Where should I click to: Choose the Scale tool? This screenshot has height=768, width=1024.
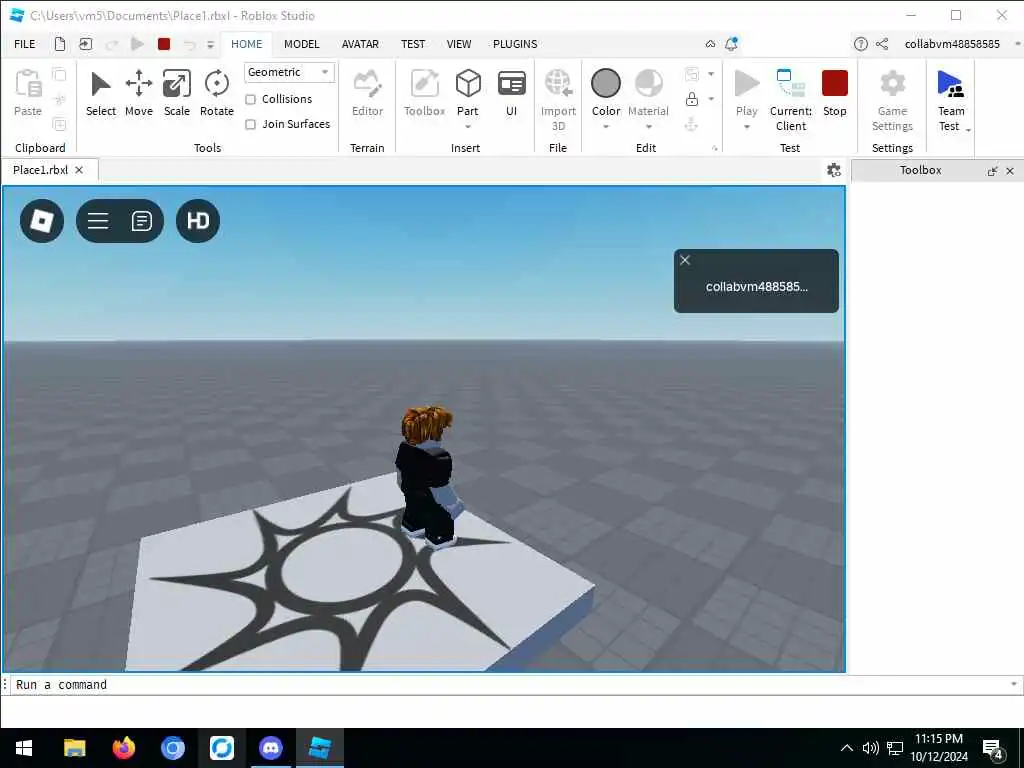(x=176, y=93)
